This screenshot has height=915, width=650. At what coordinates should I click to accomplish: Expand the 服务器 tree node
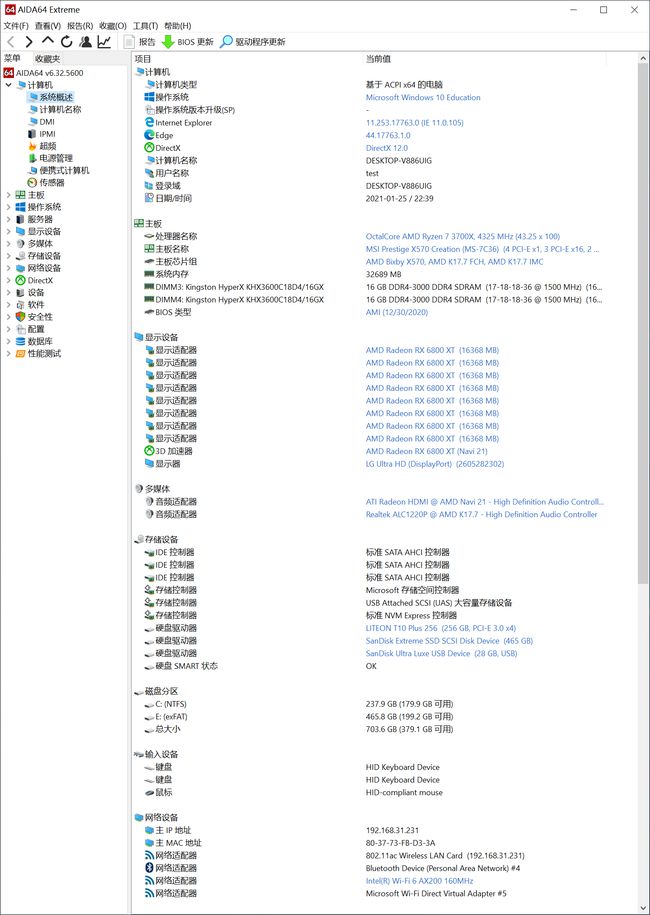pyautogui.click(x=8, y=219)
